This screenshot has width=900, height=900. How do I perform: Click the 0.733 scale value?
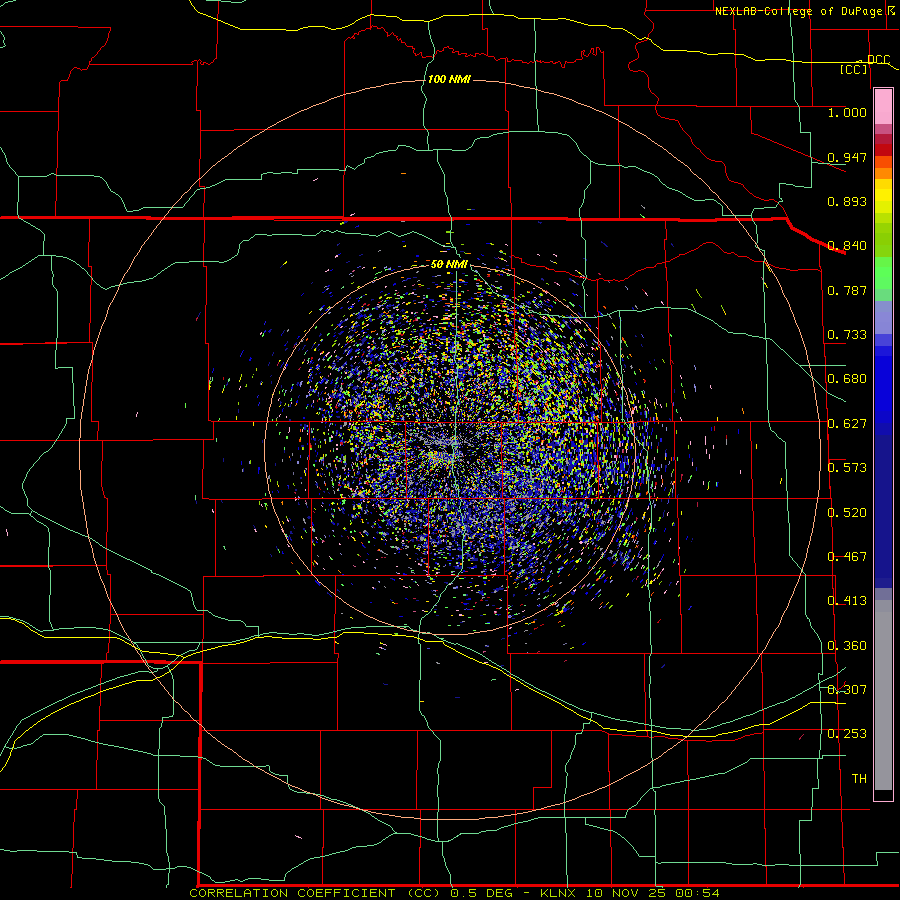(847, 335)
